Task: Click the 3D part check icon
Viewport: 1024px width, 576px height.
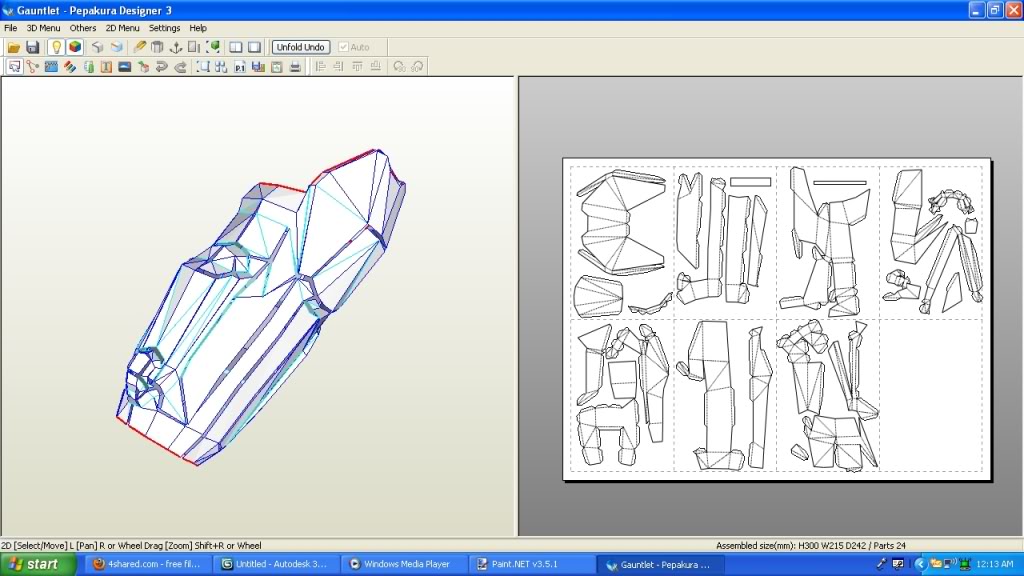Action: click(143, 67)
